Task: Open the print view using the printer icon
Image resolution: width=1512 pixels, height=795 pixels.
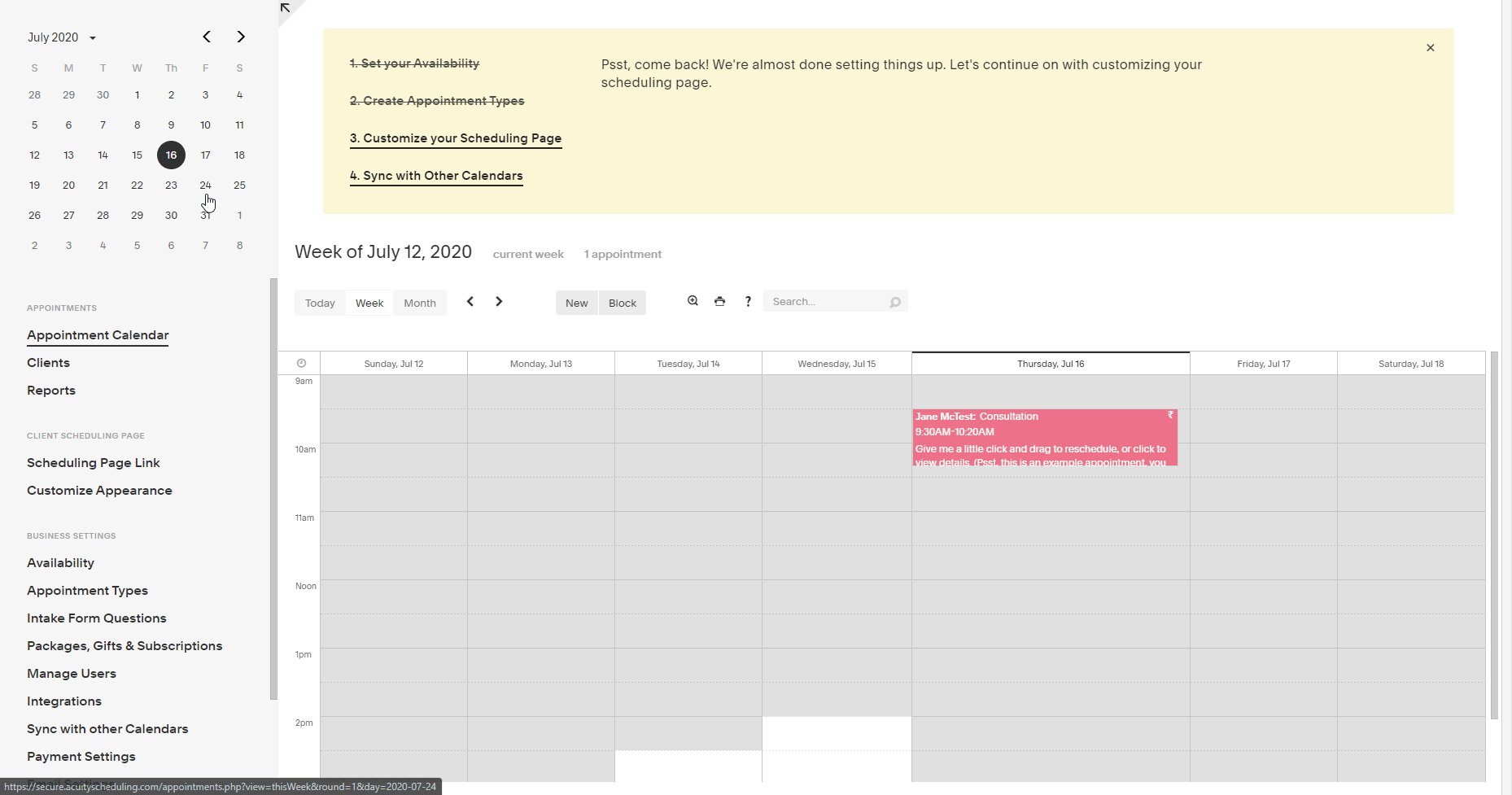Action: [x=719, y=301]
